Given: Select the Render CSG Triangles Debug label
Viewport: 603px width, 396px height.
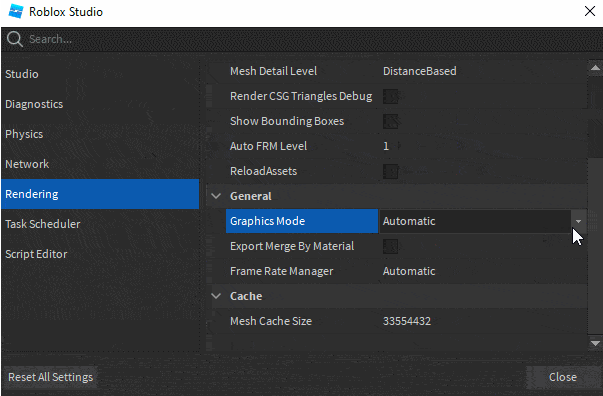Looking at the screenshot, I should 301,96.
